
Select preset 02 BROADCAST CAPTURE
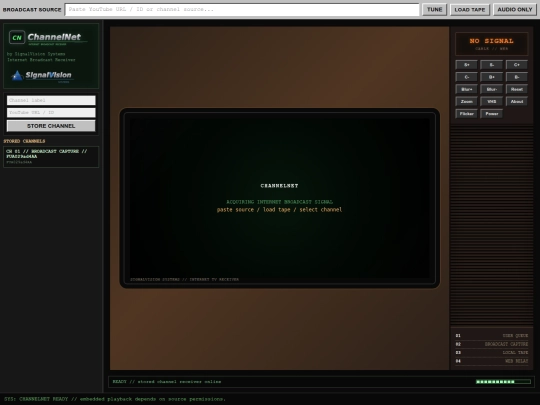tap(491, 344)
